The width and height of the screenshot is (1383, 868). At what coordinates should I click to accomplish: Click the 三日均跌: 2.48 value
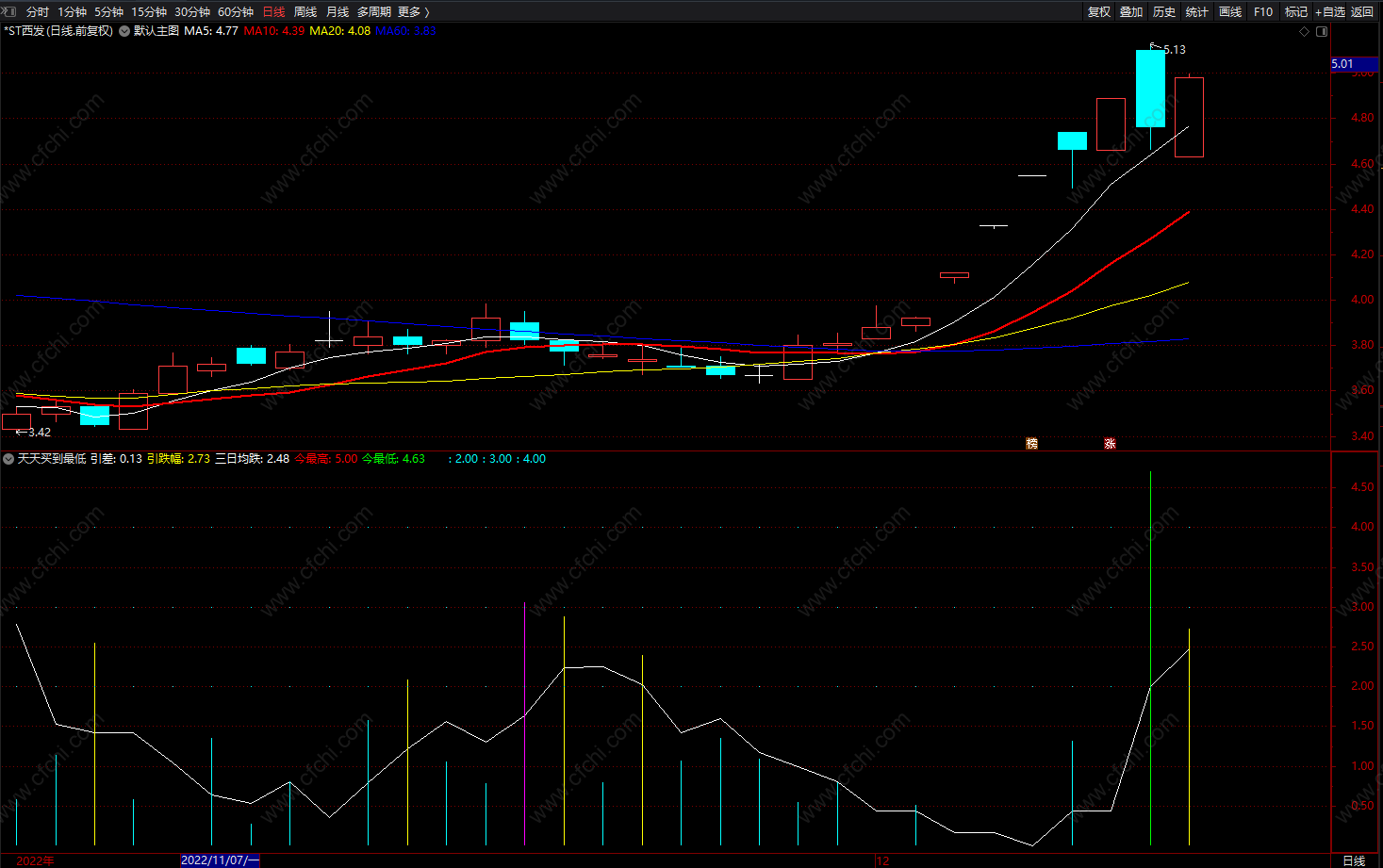[x=253, y=459]
